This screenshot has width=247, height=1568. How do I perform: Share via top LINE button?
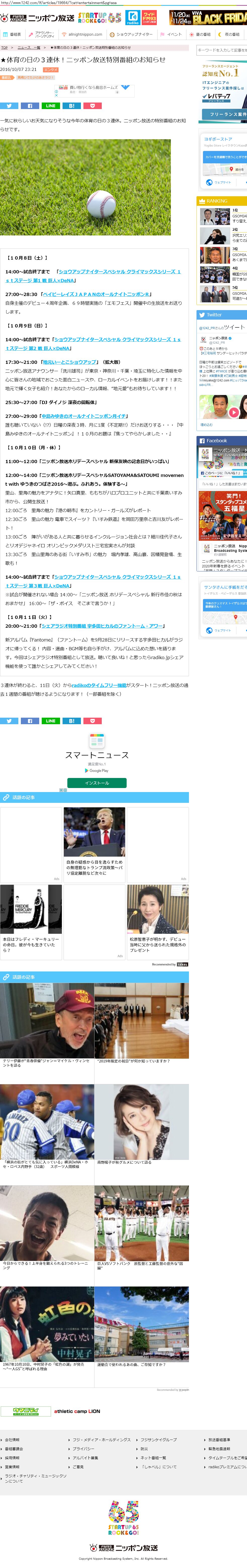click(x=51, y=106)
